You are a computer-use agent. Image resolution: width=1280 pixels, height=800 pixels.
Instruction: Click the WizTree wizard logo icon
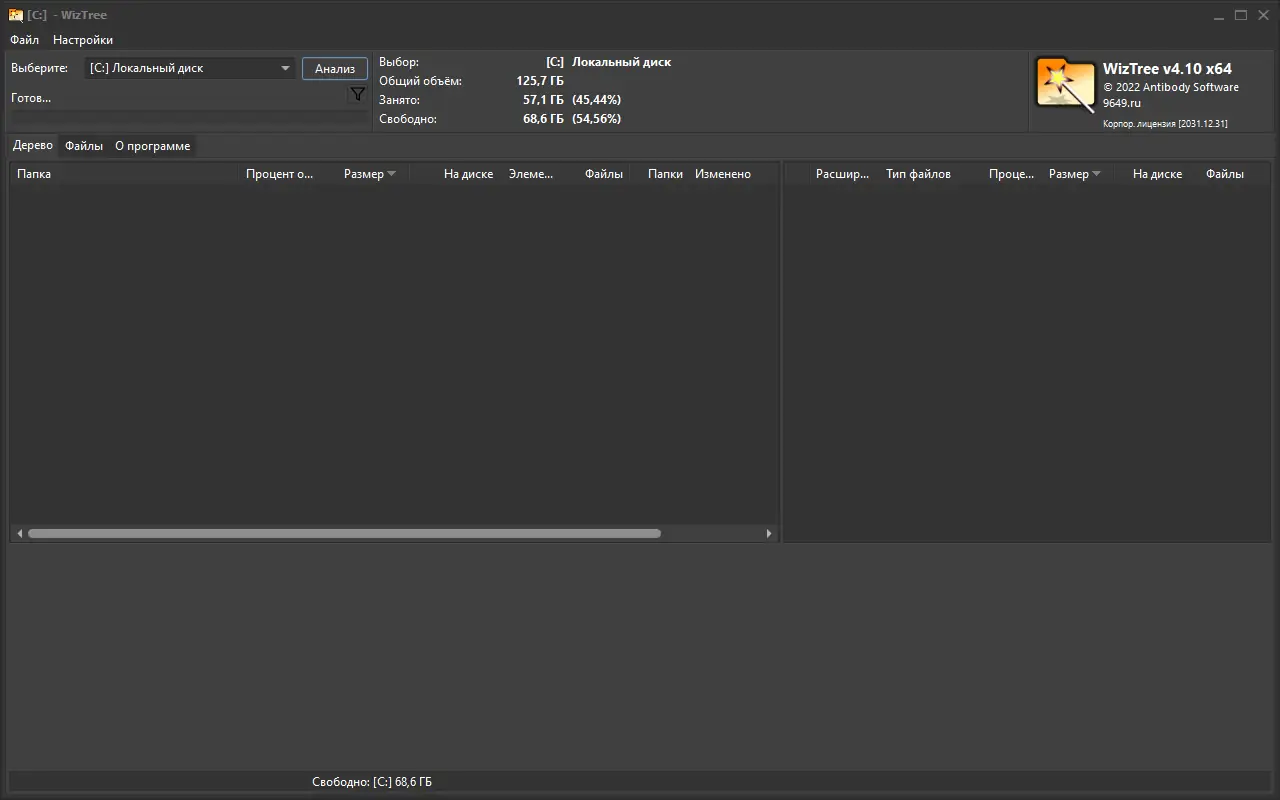tap(1065, 84)
